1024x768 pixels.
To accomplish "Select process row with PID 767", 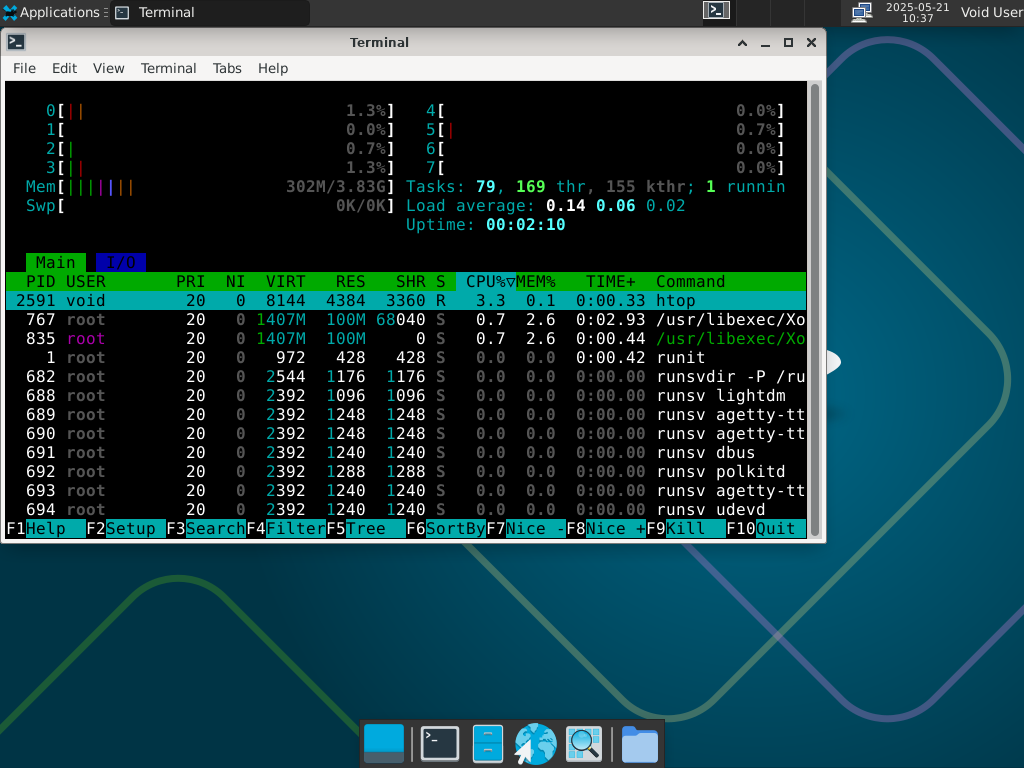I will pos(406,319).
